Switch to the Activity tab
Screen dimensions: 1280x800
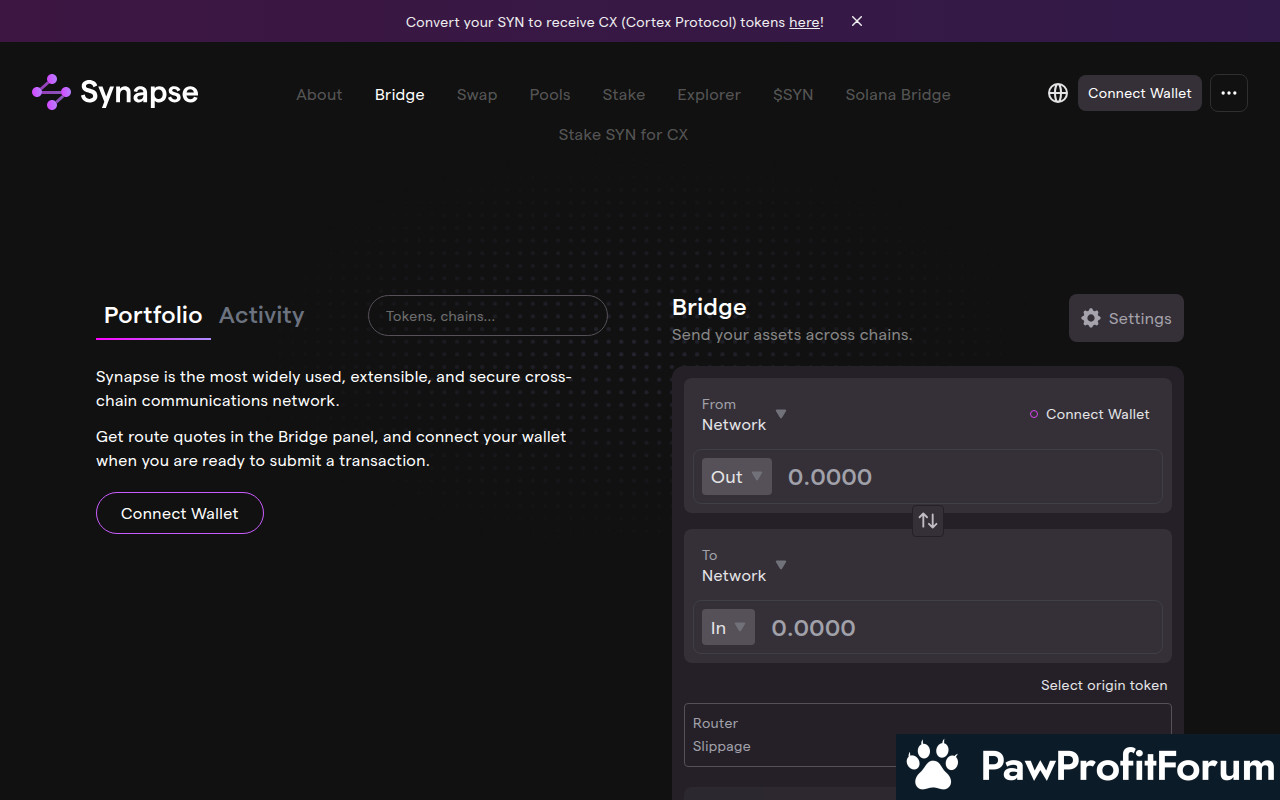click(262, 315)
